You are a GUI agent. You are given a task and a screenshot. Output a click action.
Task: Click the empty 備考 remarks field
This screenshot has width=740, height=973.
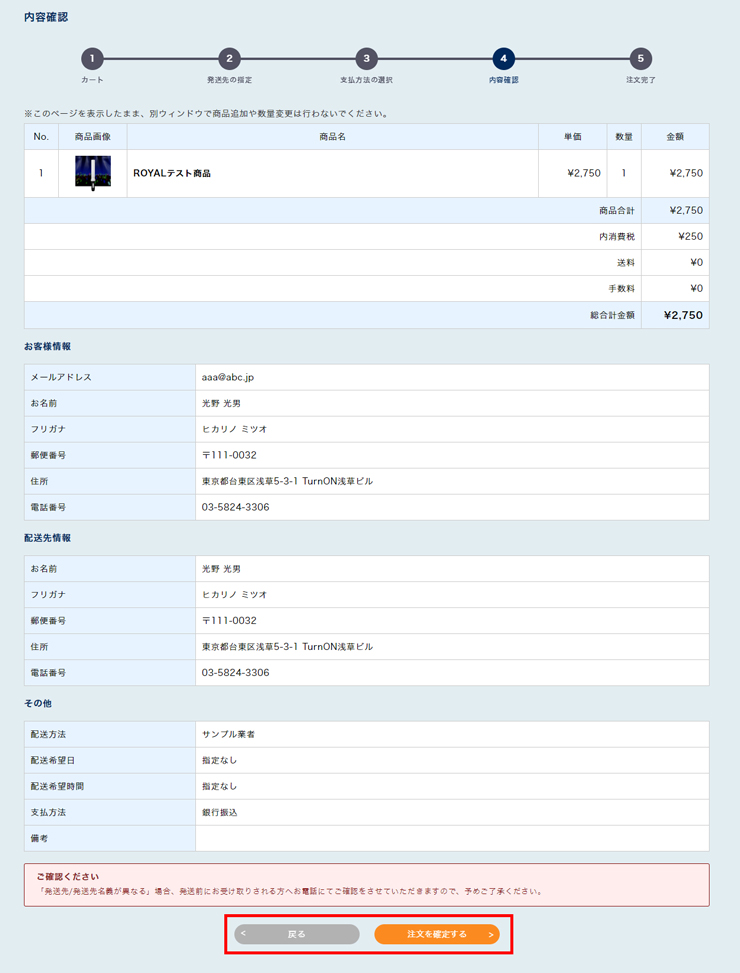click(x=451, y=838)
